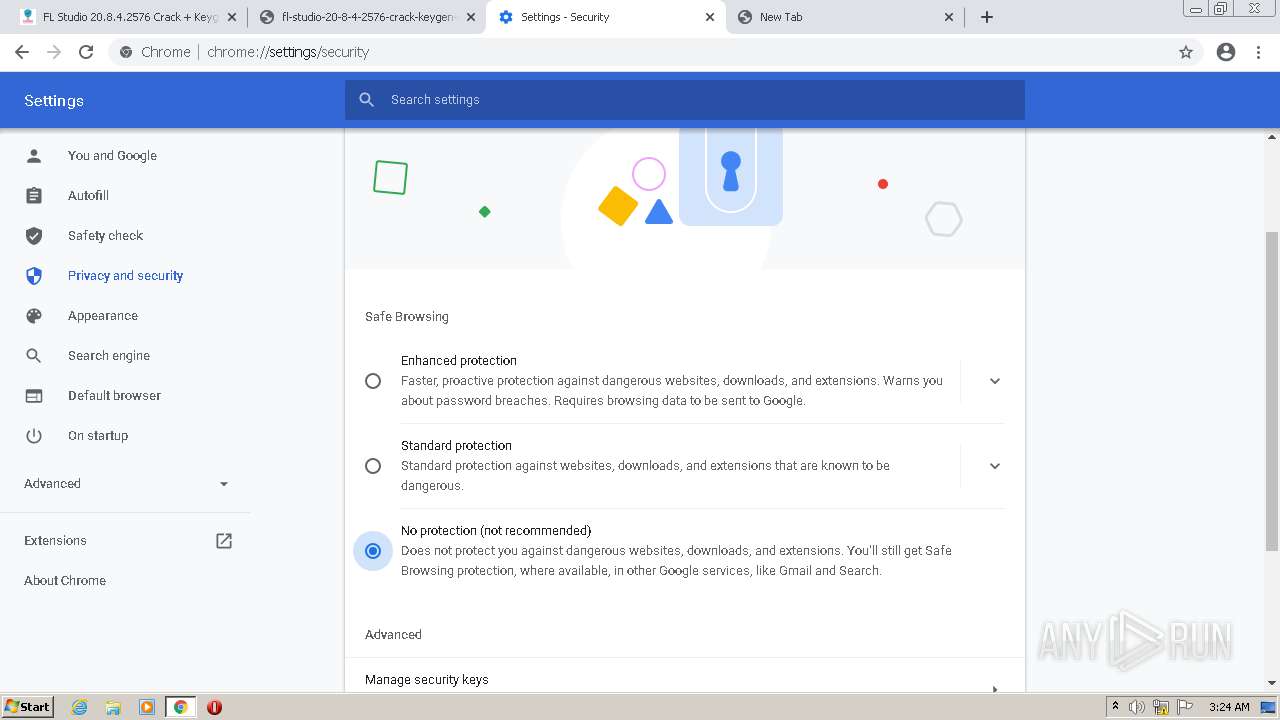This screenshot has width=1280, height=720.
Task: Click the Appearance palette icon
Action: click(x=34, y=316)
